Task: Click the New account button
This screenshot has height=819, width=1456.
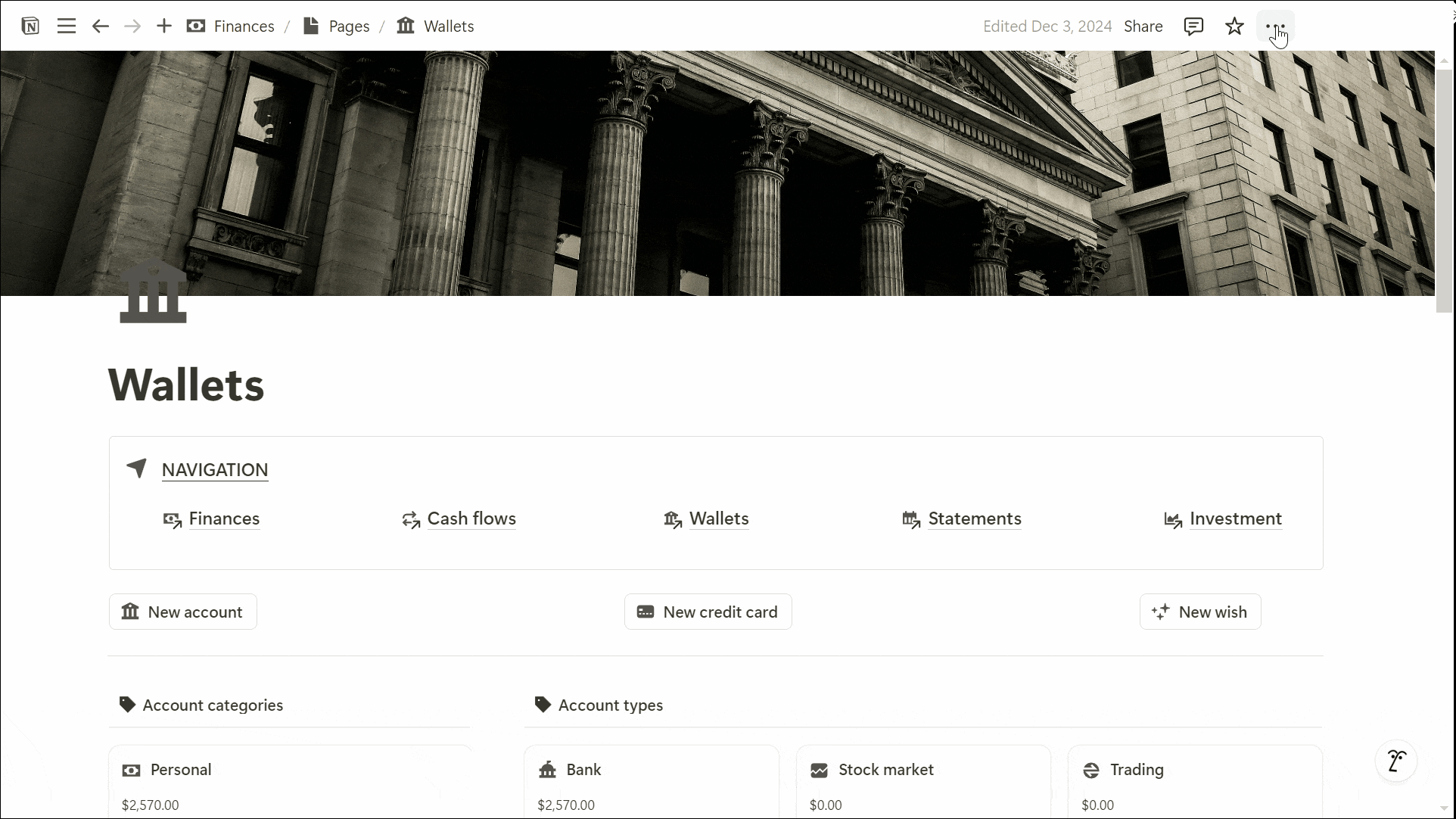Action: (183, 612)
